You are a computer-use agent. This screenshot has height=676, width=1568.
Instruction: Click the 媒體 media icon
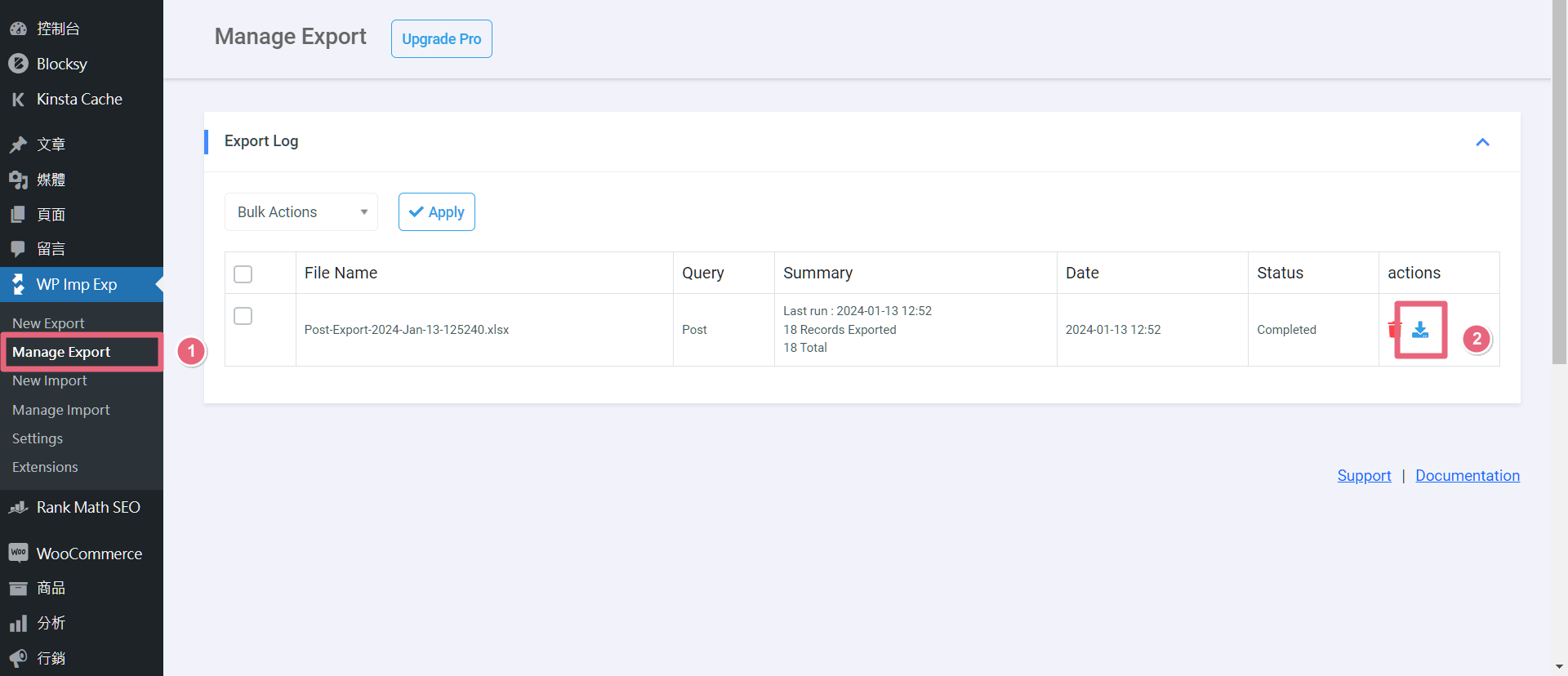[x=18, y=180]
